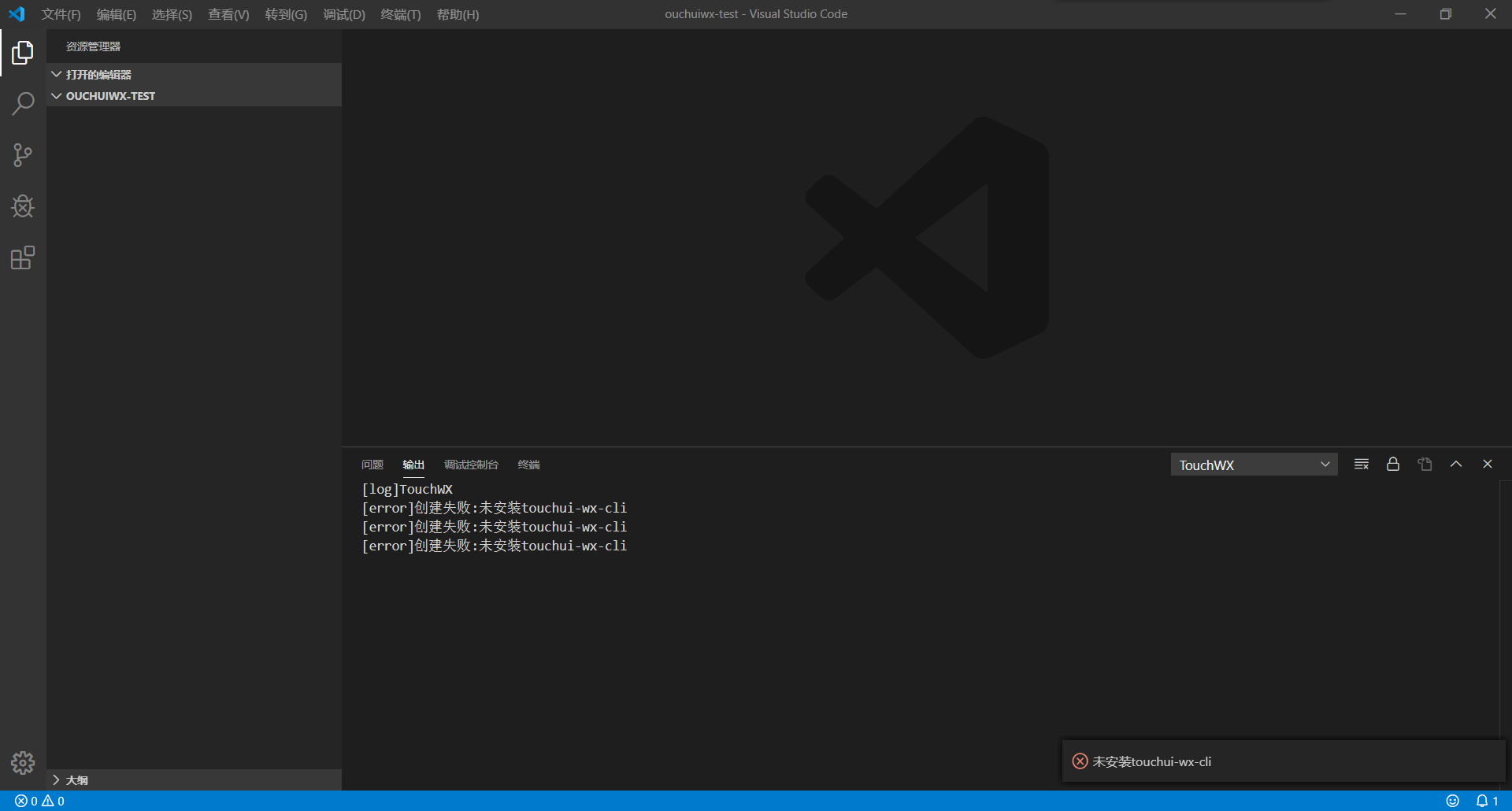Open the Extensions view
Screen dimensions: 1512x811
(x=23, y=257)
